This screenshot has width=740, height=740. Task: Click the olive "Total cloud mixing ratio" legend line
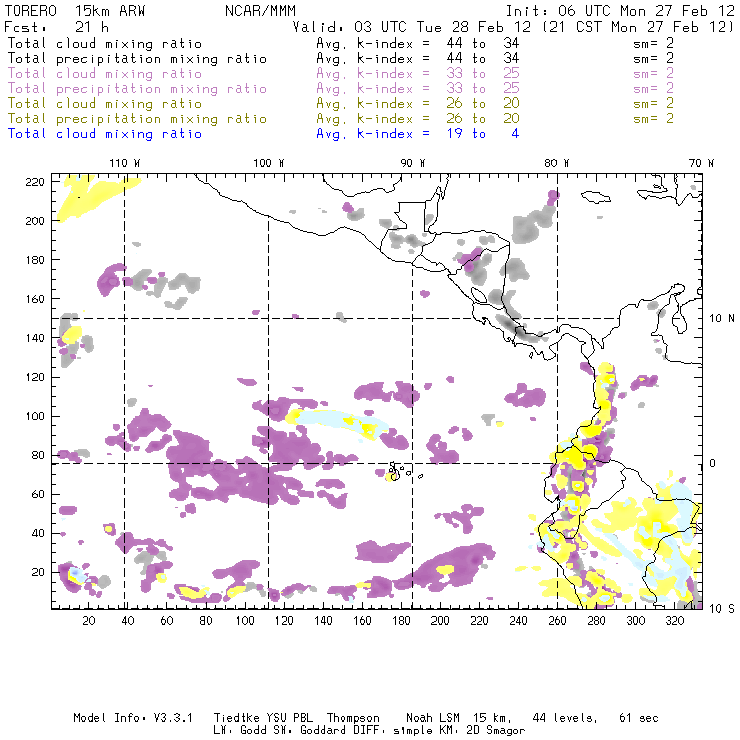pyautogui.click(x=105, y=103)
